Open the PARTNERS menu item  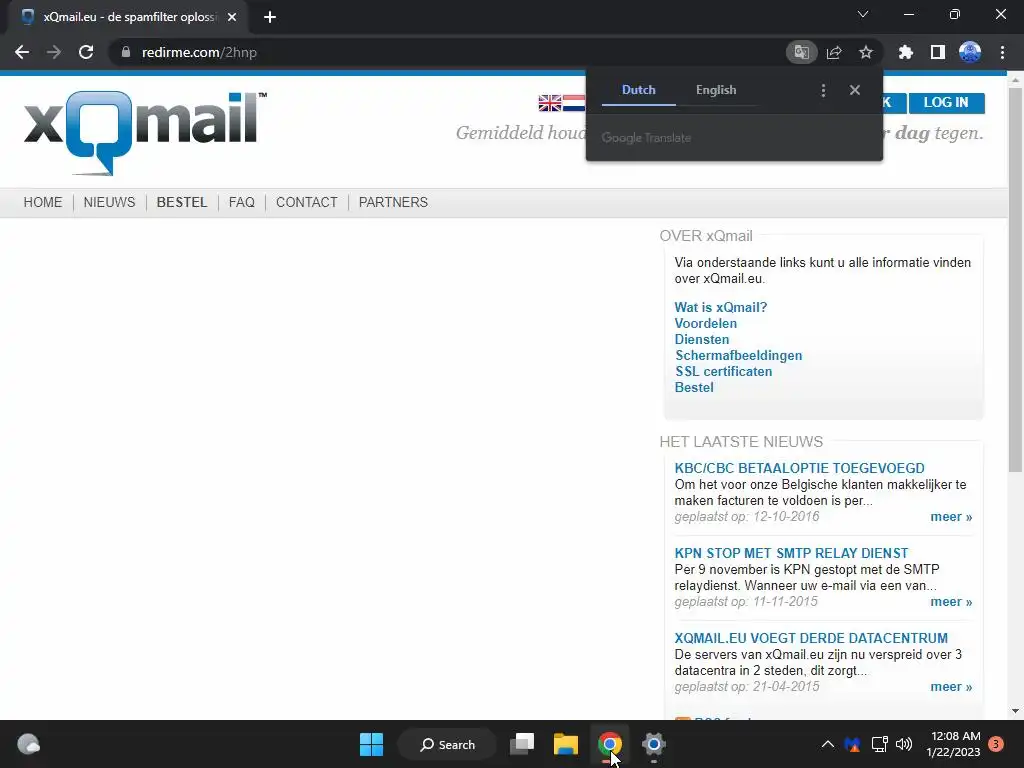pos(393,202)
